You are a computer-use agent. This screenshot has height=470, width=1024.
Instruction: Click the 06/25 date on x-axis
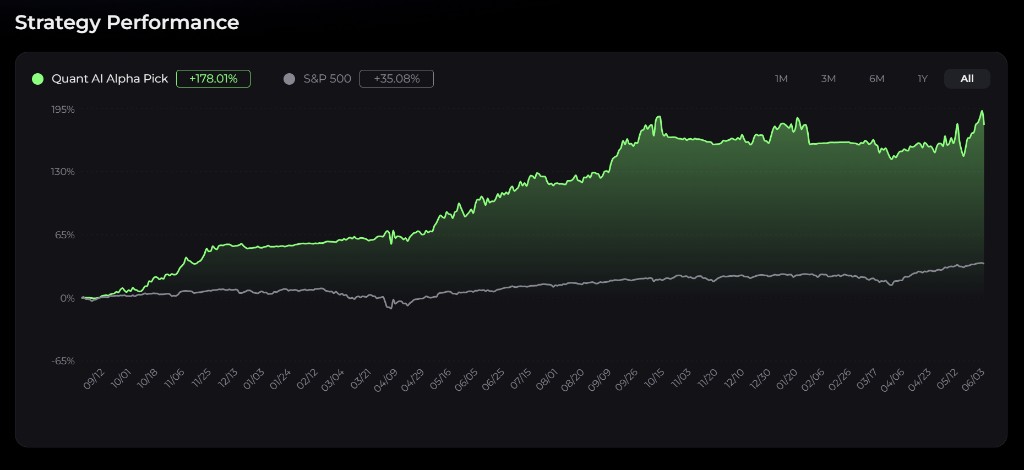click(x=492, y=380)
